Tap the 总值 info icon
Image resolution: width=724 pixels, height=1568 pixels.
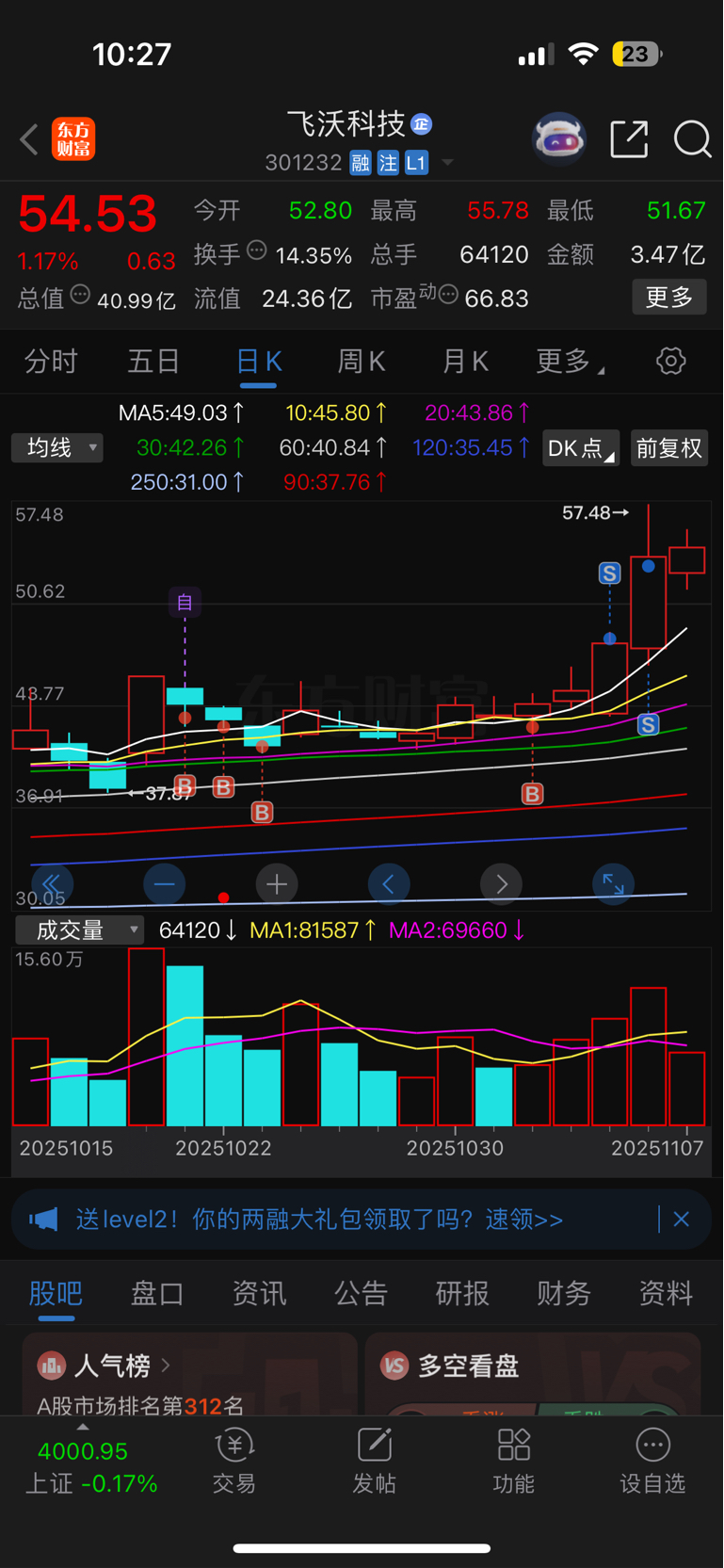coord(80,295)
